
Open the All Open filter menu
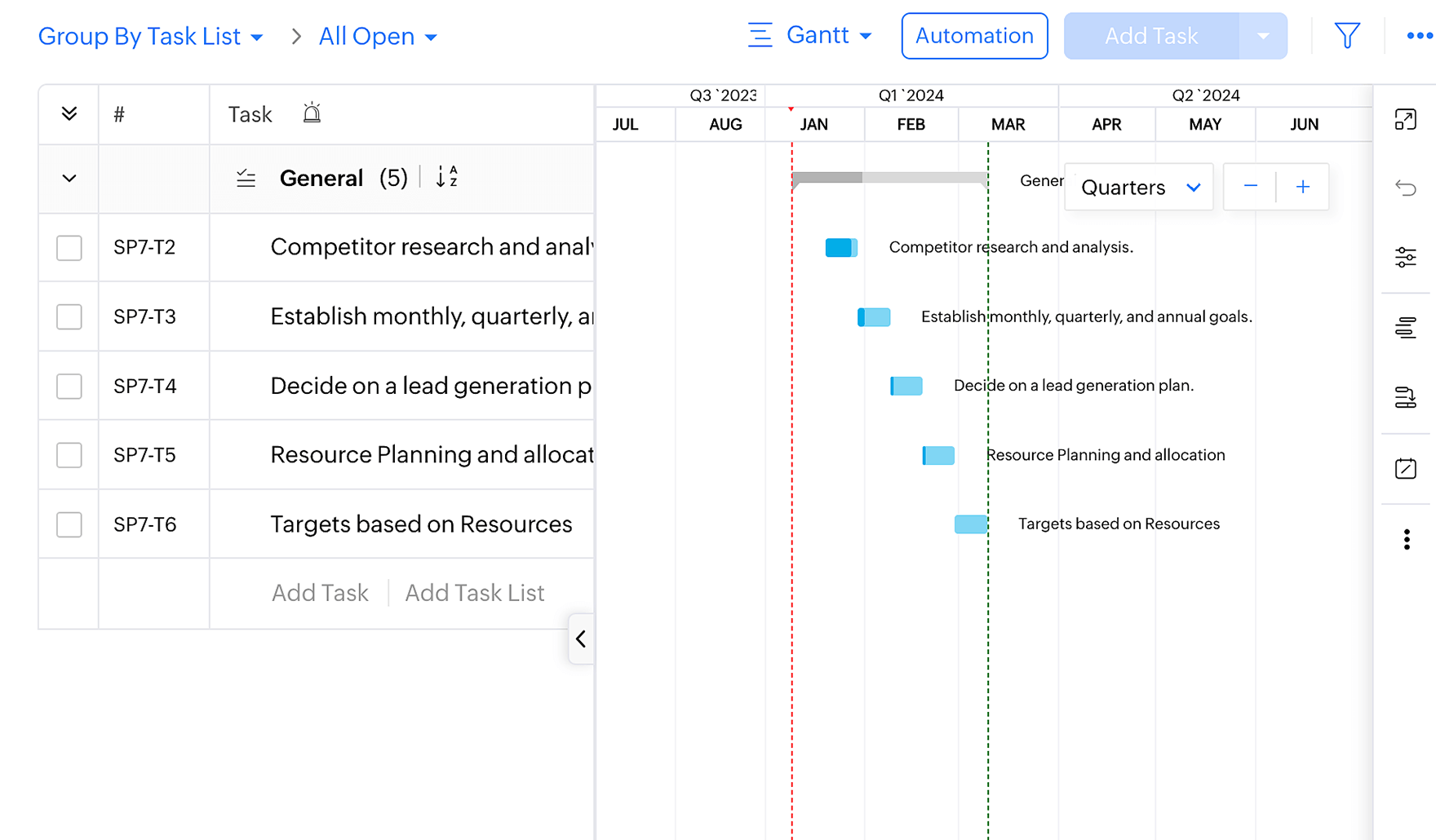coord(378,37)
